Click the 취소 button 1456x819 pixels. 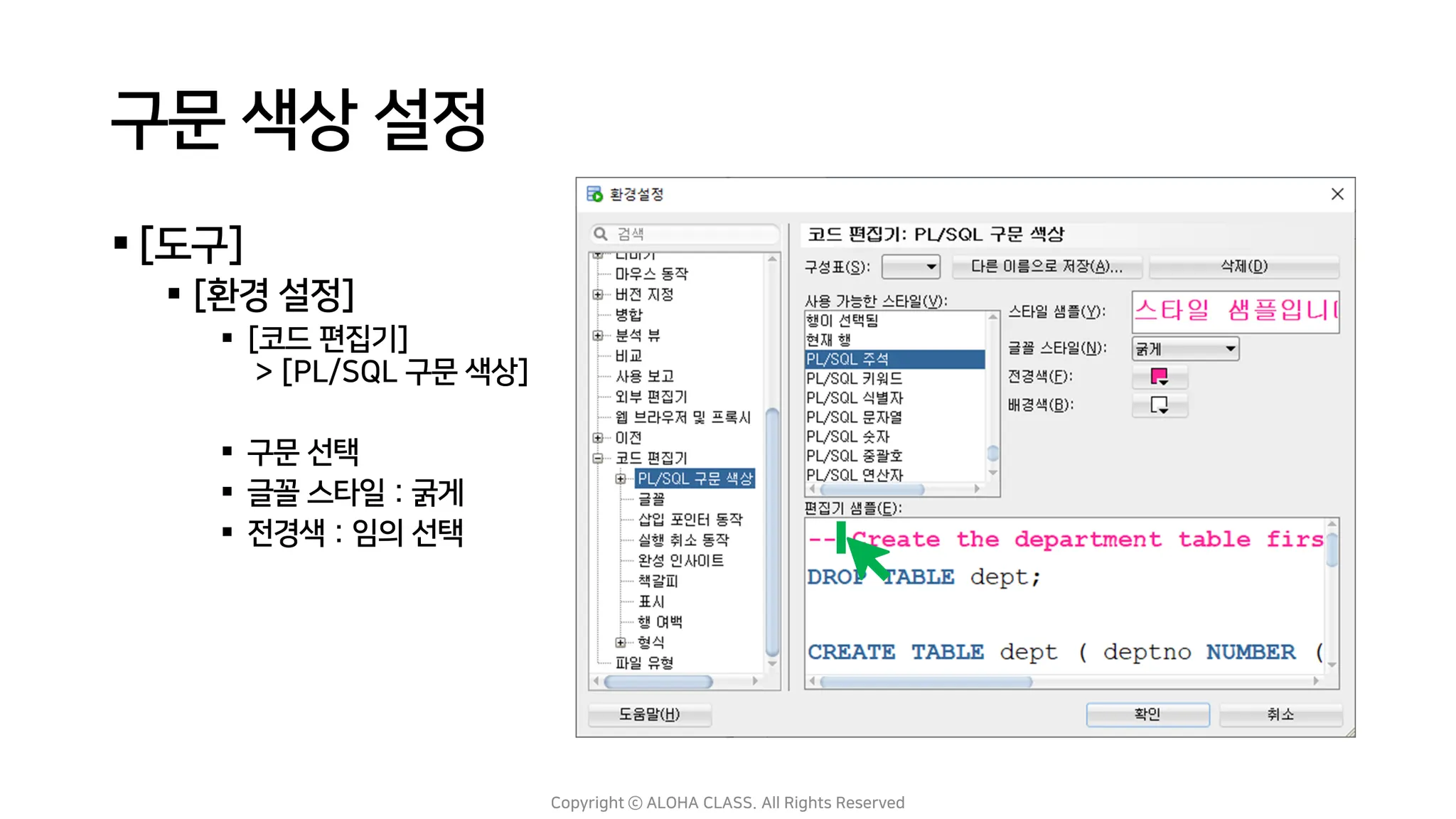coord(1280,714)
